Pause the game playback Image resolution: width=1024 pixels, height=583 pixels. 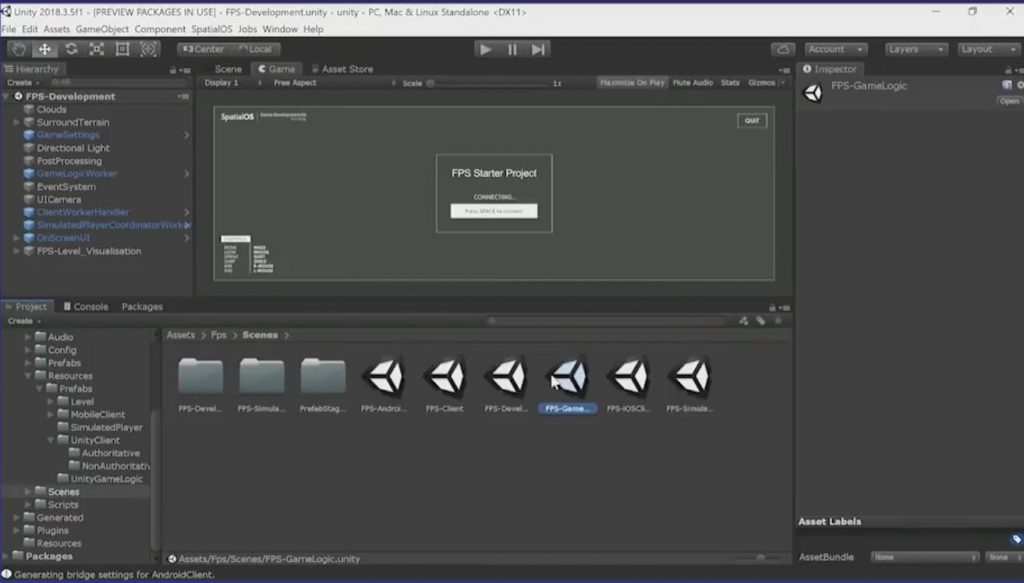(512, 49)
